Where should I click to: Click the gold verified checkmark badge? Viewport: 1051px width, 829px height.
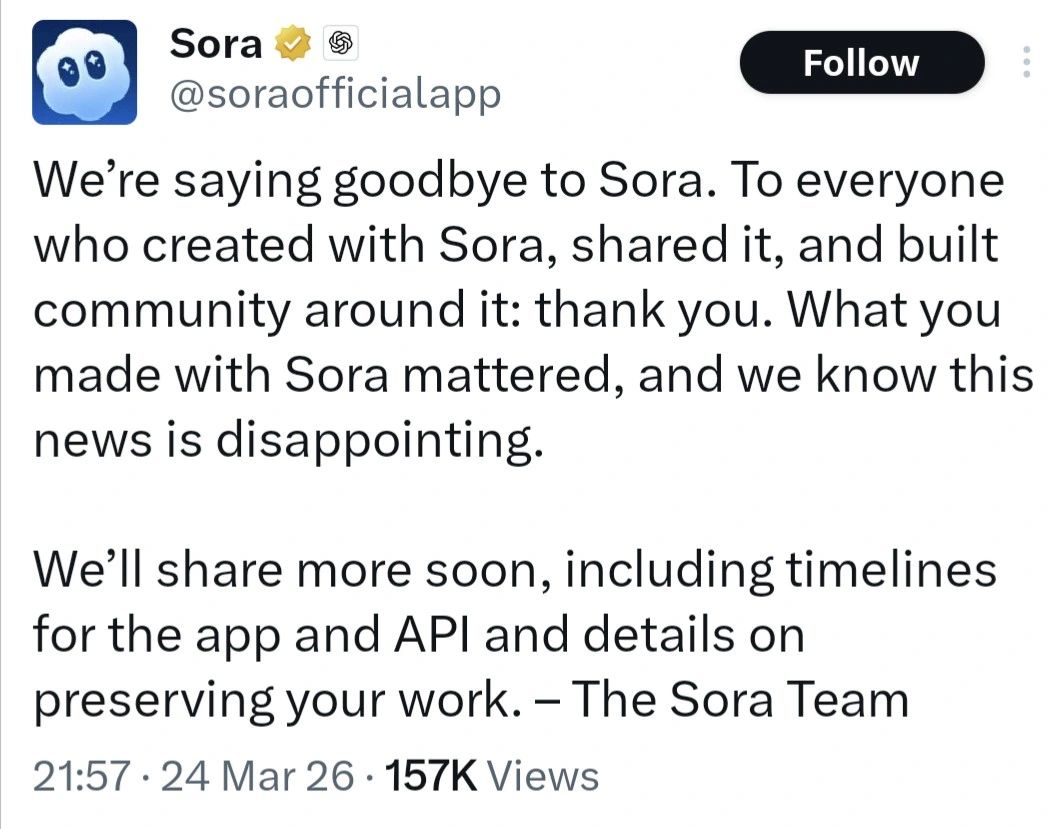coord(295,44)
